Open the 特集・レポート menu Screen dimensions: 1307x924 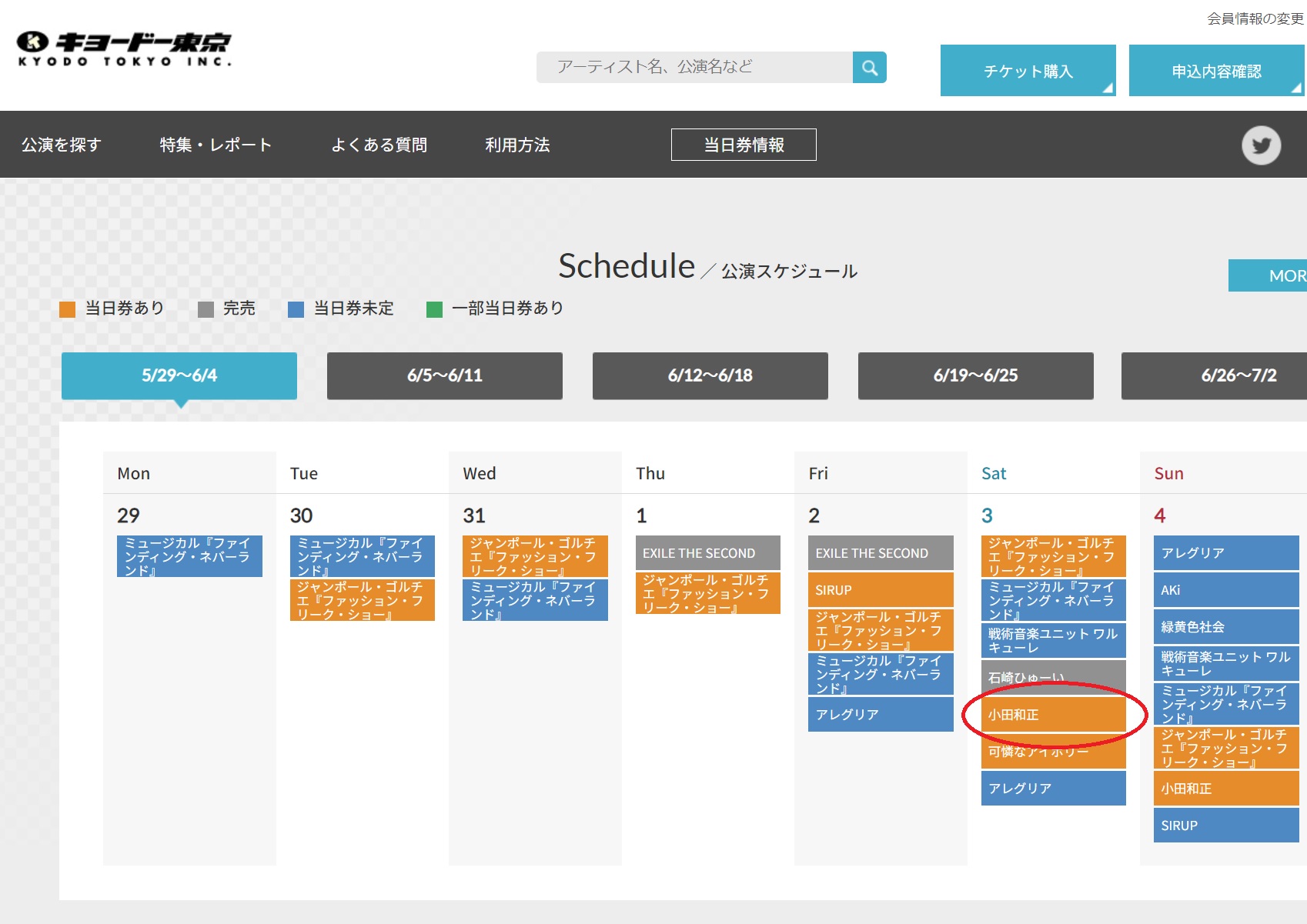[x=216, y=145]
